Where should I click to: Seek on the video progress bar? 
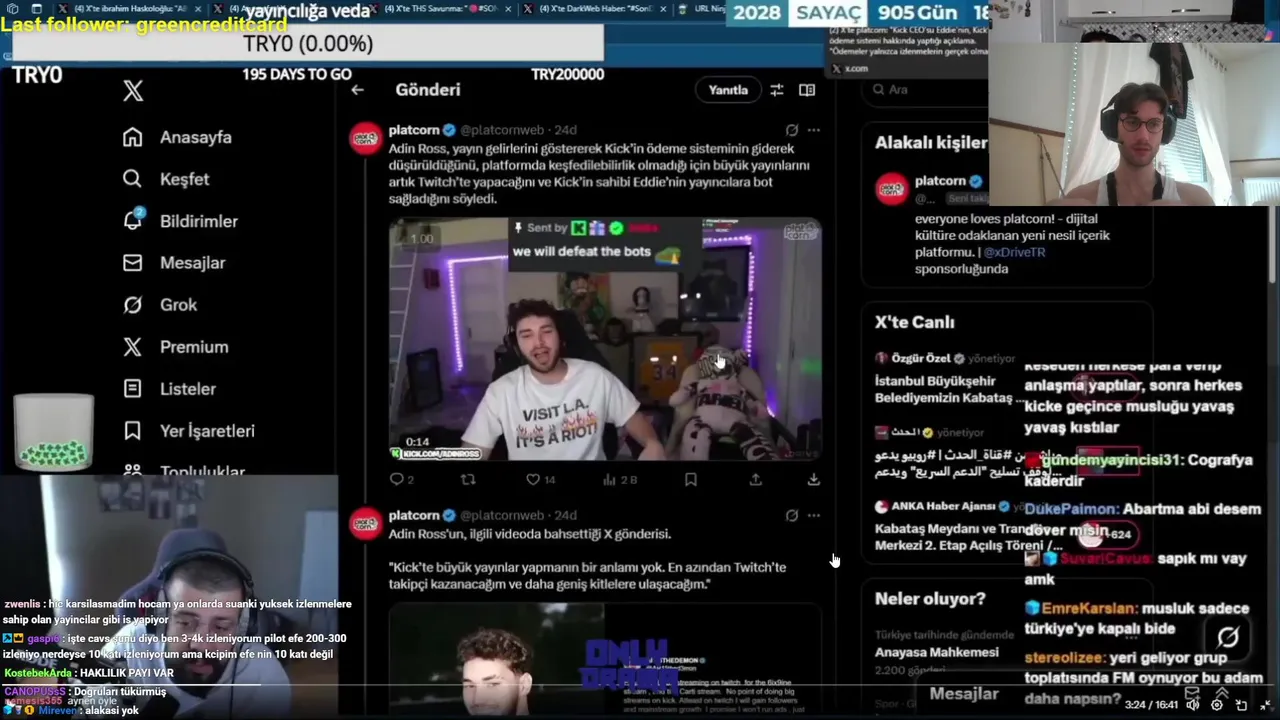(640, 686)
